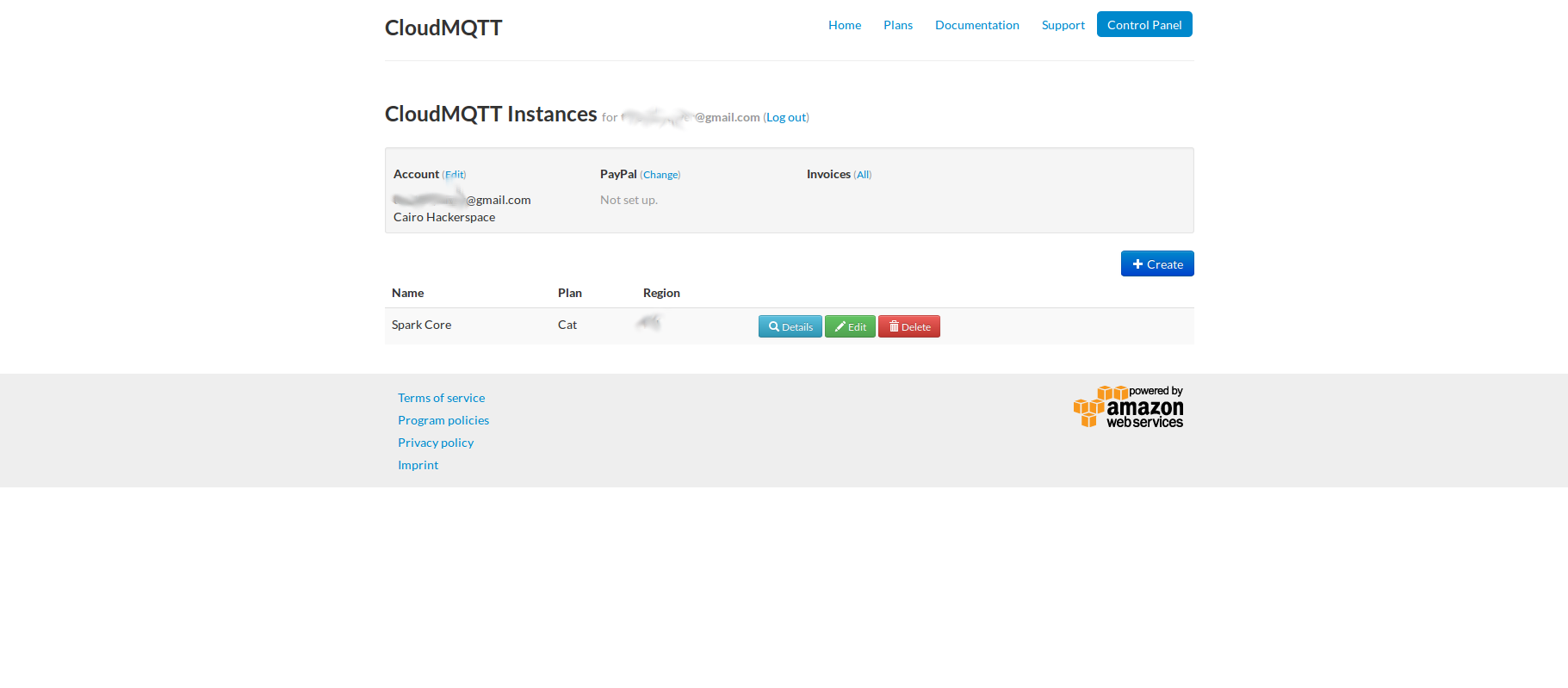Create a new instance
The height and width of the screenshot is (688, 1568).
coord(1157,263)
